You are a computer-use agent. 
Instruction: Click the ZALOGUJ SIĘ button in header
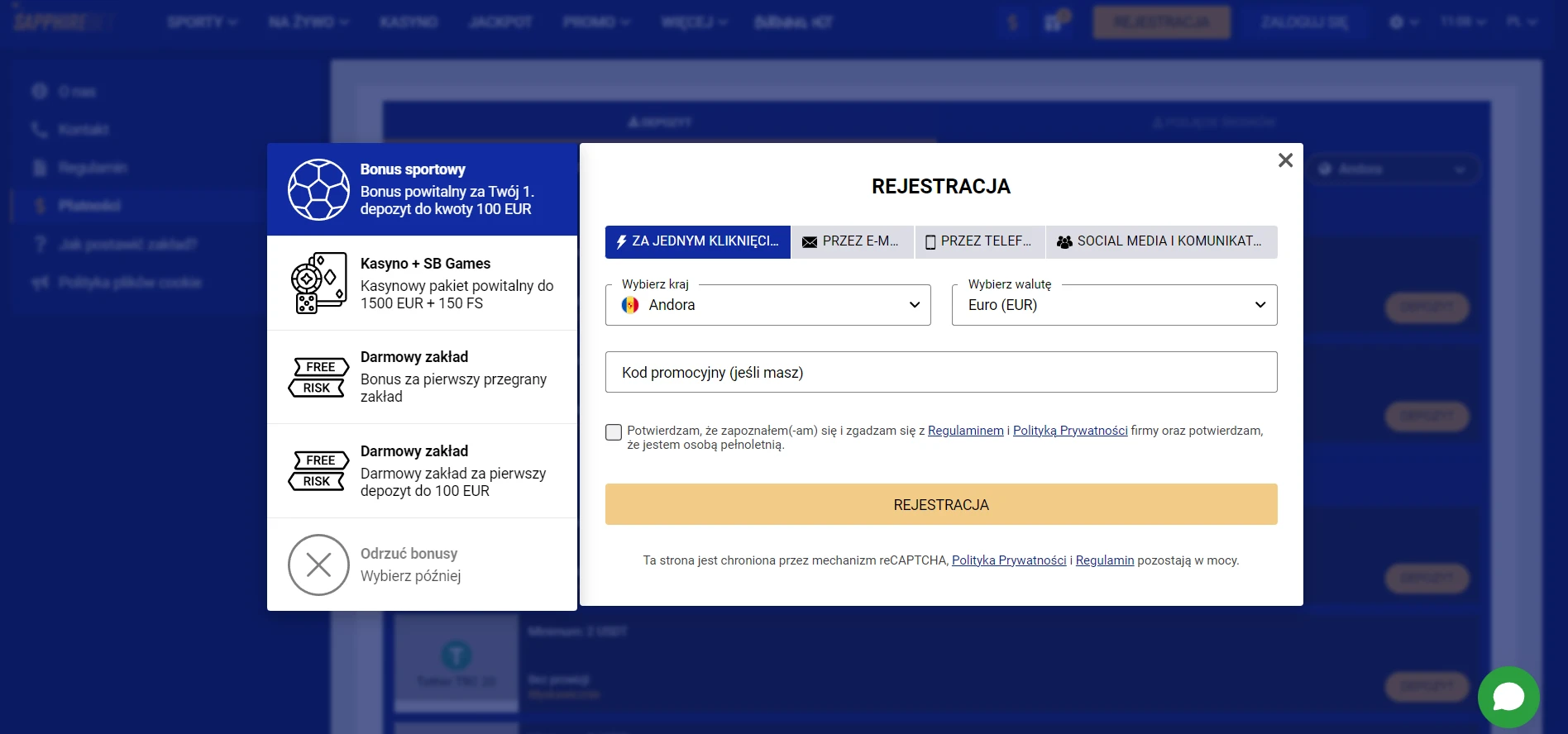click(x=1304, y=22)
